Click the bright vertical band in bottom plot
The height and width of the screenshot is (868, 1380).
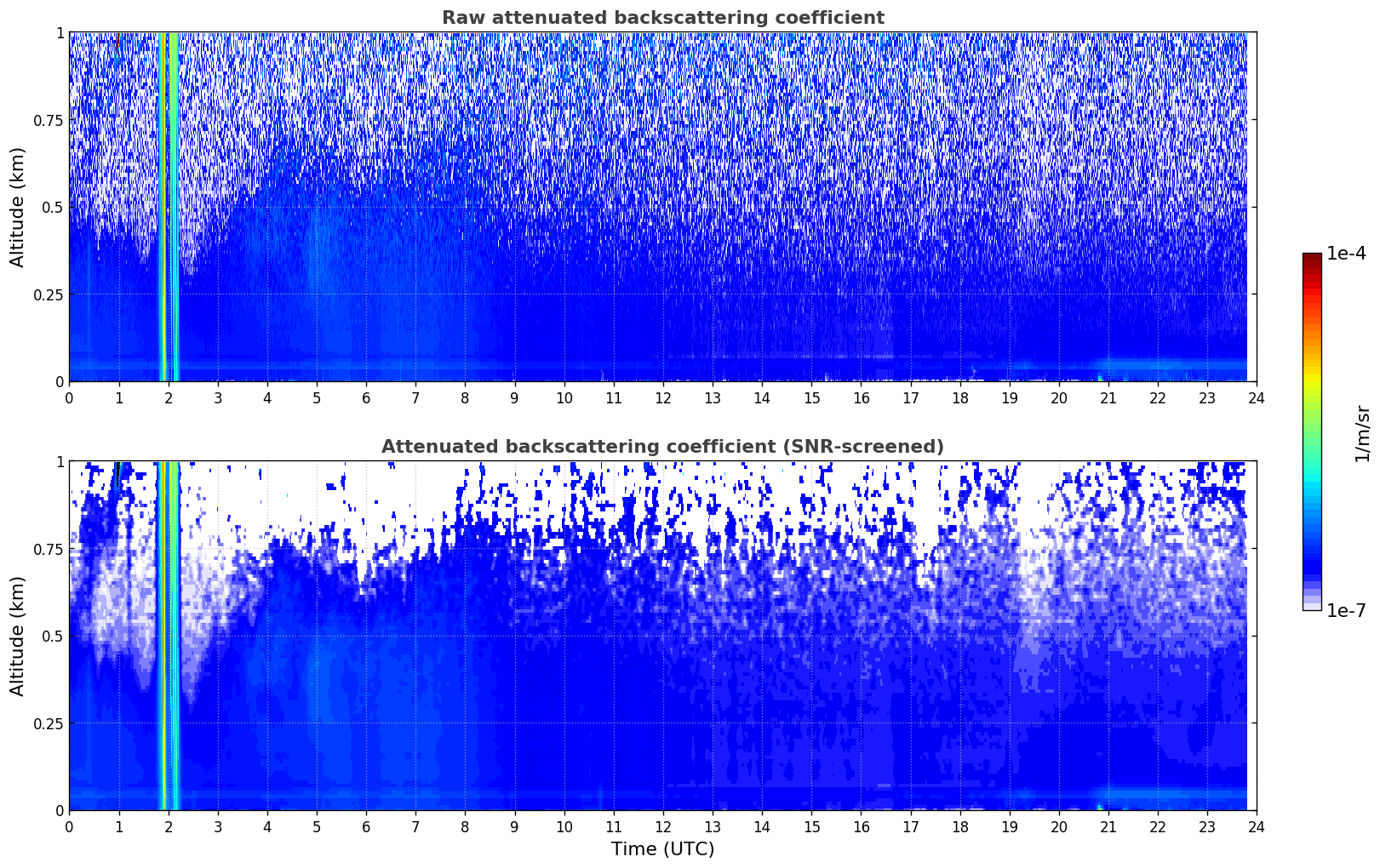(169, 636)
